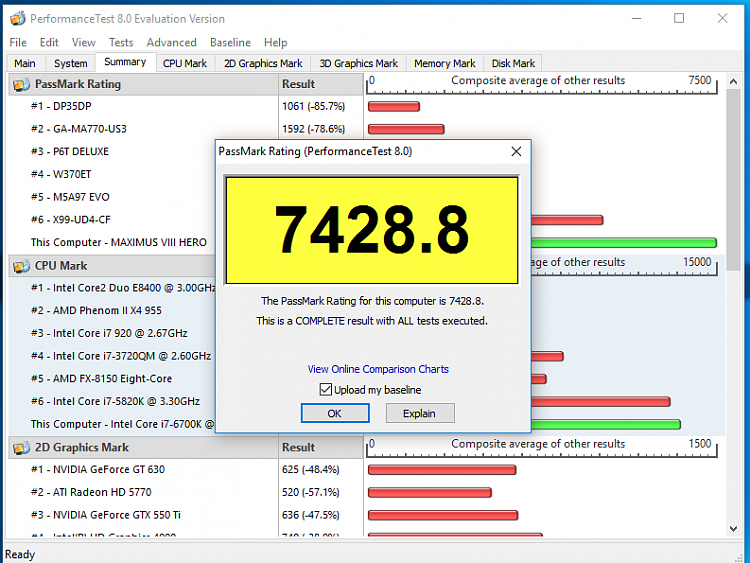Select the #4 - W370ET row
Viewport: 750px width, 563px height.
pyautogui.click(x=111, y=175)
